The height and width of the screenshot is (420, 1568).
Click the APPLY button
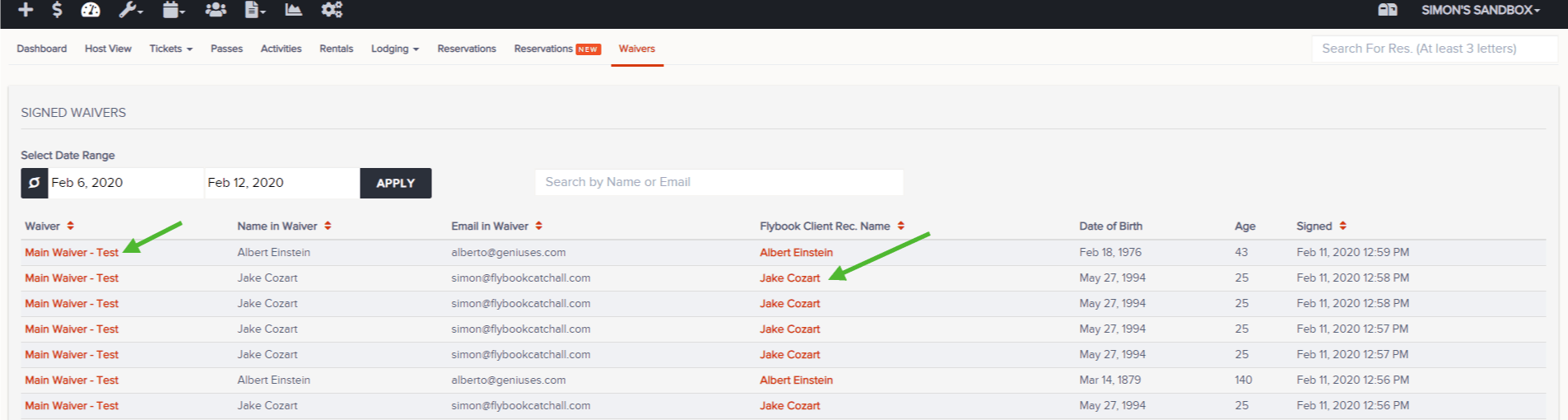pyautogui.click(x=396, y=183)
